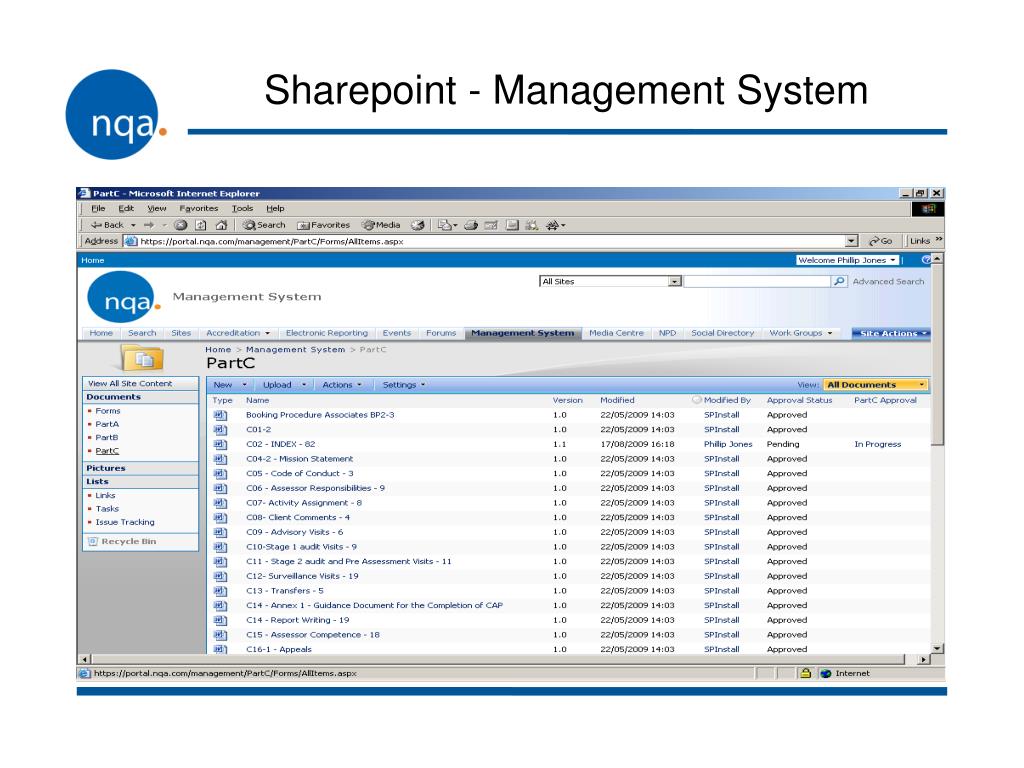This screenshot has height=768, width=1024.
Task: Open the Edit menu
Action: (126, 208)
